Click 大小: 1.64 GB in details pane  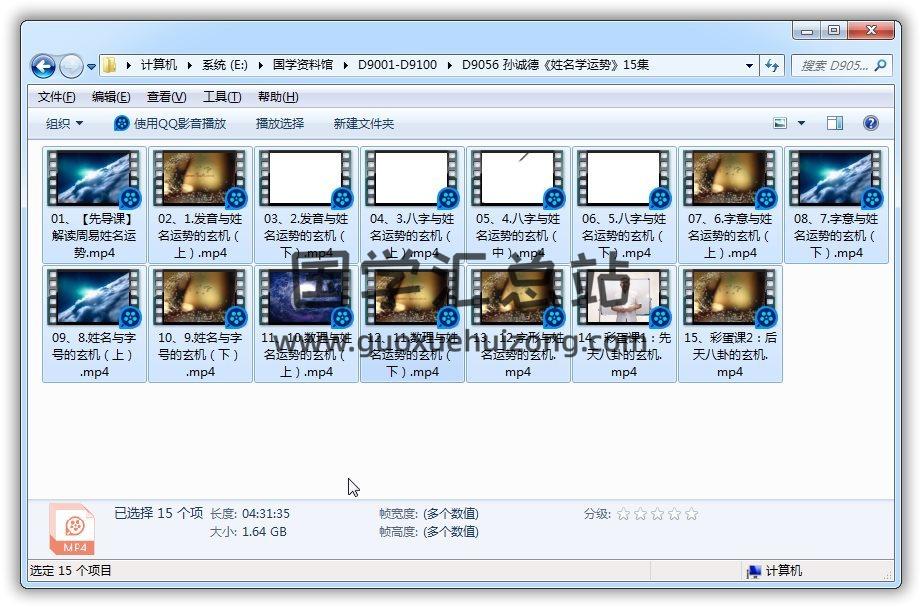pyautogui.click(x=248, y=532)
